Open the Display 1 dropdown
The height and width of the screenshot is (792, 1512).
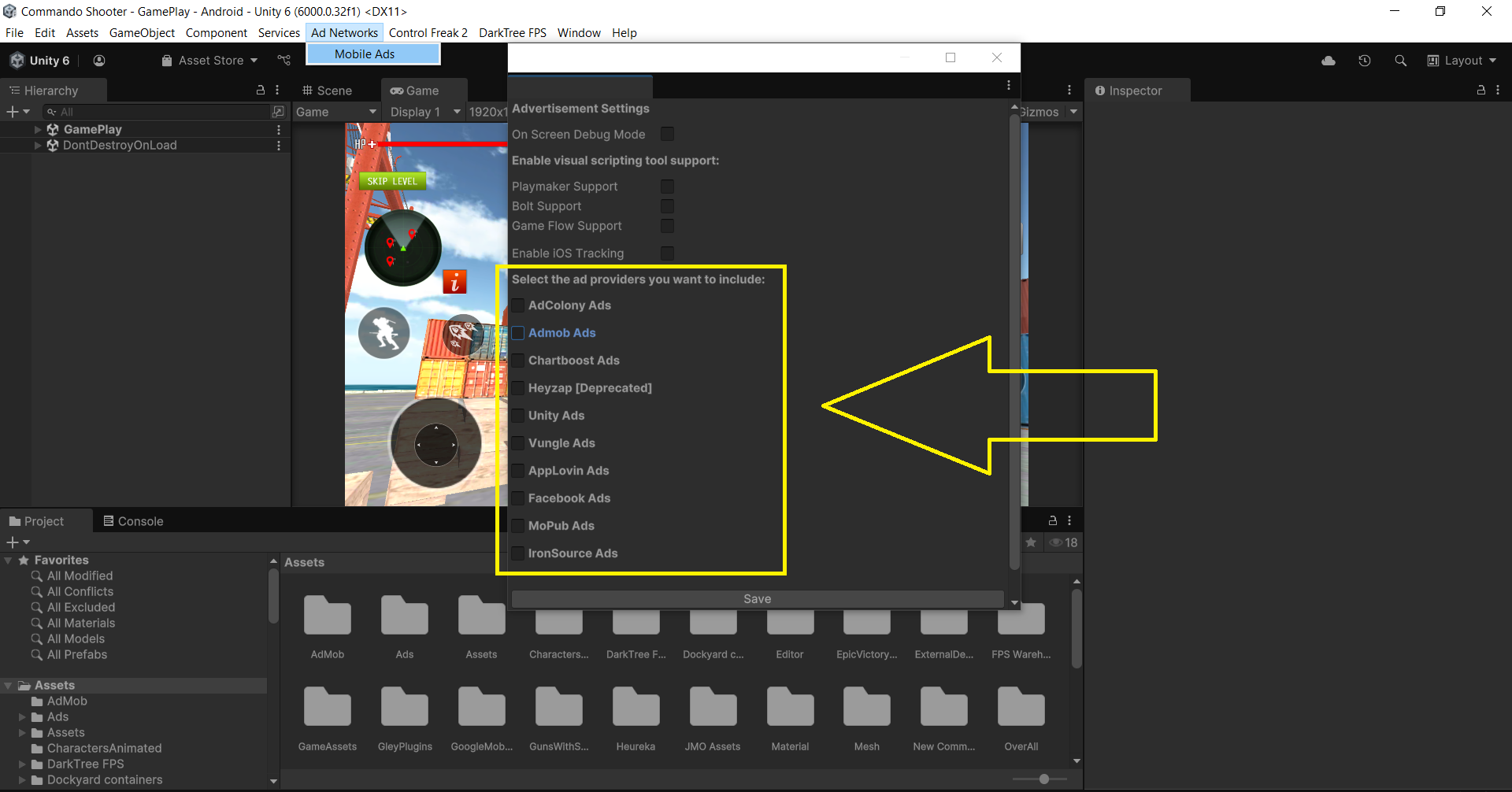[x=424, y=112]
